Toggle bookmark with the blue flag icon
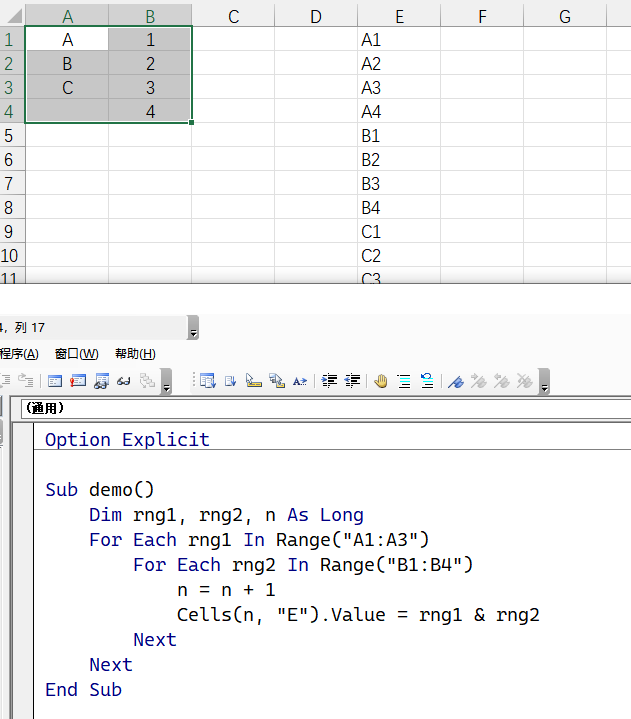 click(x=456, y=381)
